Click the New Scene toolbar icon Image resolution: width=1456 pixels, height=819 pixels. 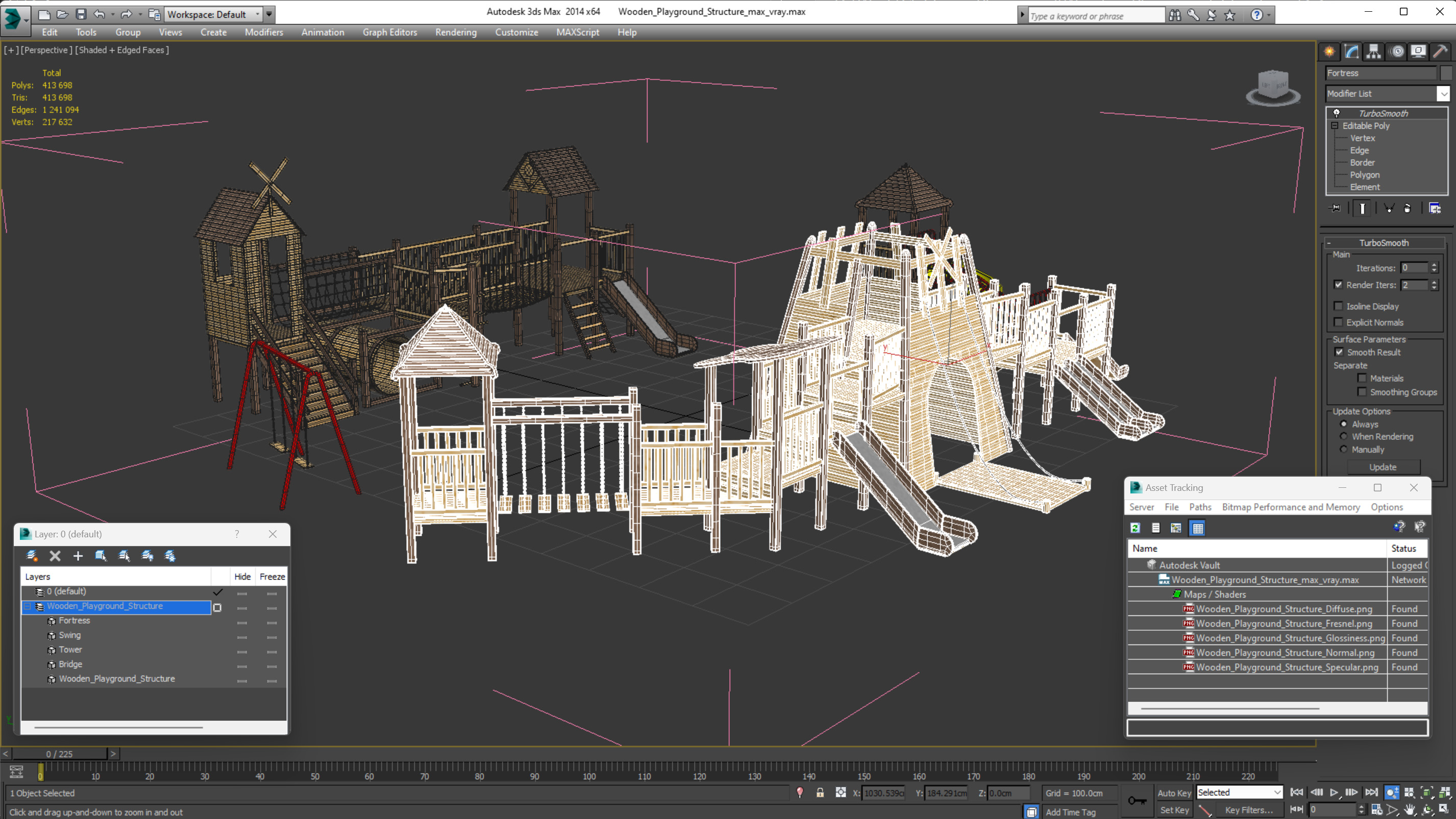coord(44,14)
